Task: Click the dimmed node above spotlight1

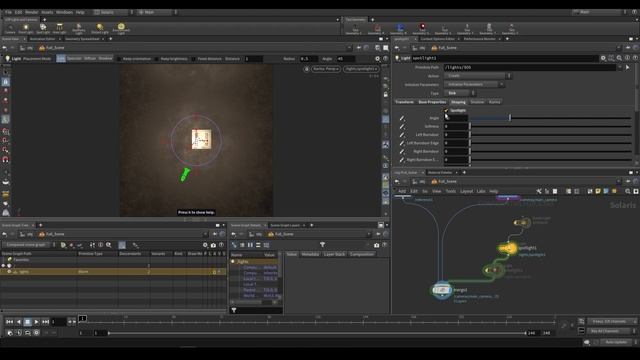Action: tap(522, 222)
